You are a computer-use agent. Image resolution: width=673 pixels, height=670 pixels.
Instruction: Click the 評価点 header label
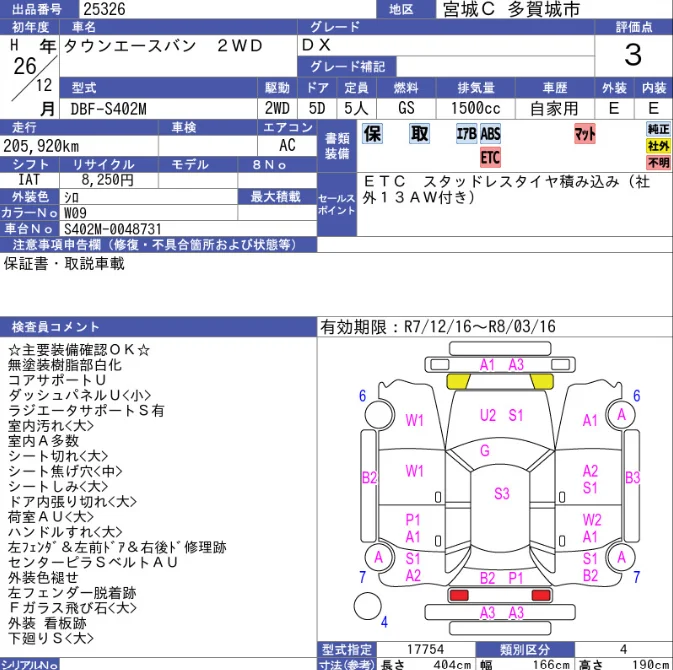(633, 27)
